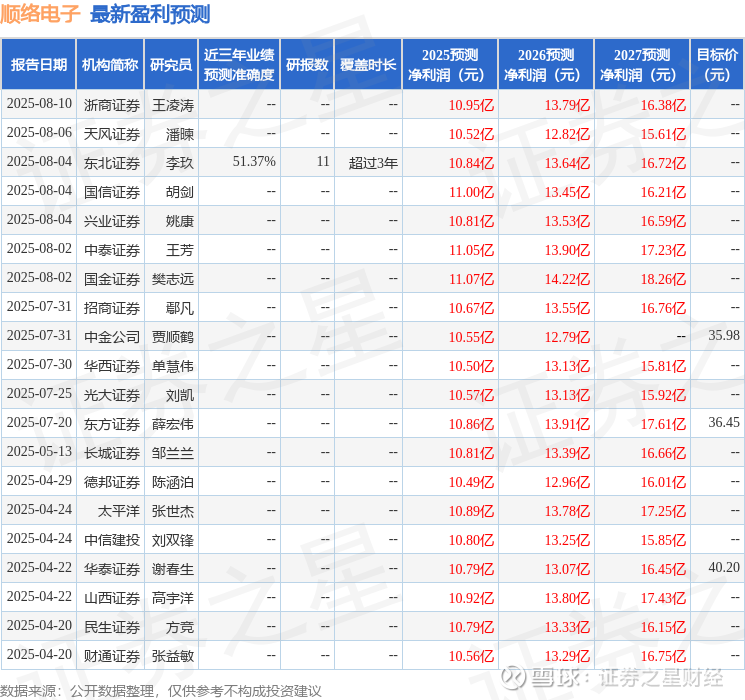Click the 2027预测净利润 column header
This screenshot has height=700, width=745.
pyautogui.click(x=642, y=64)
